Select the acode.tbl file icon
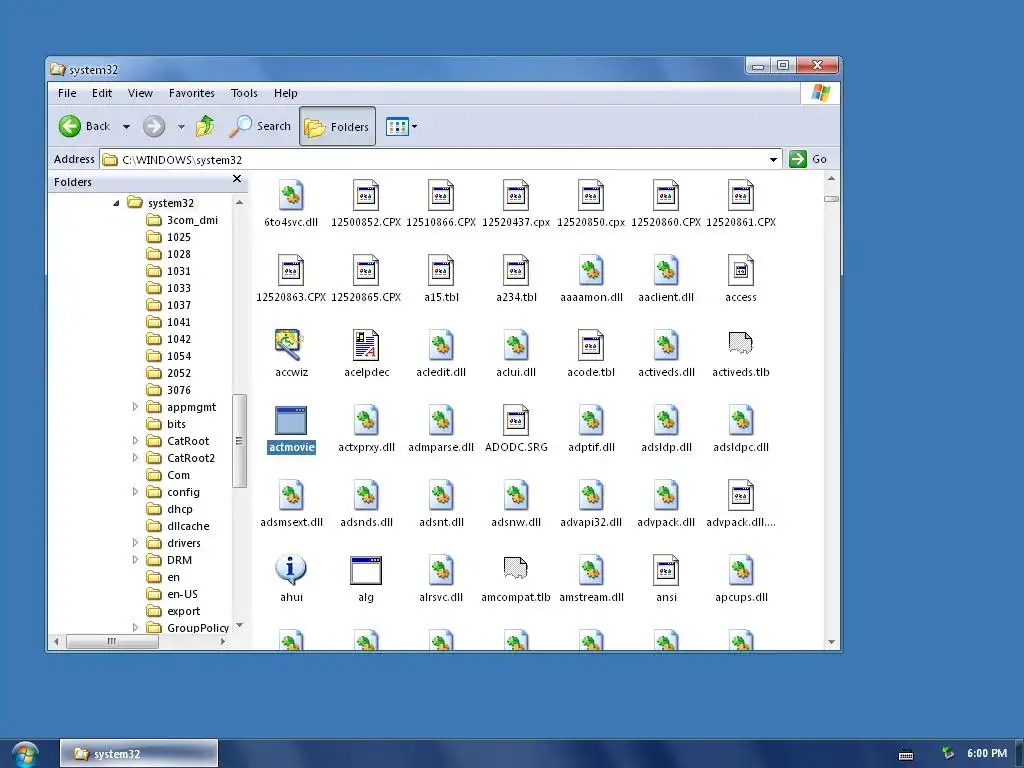1024x768 pixels. coord(591,345)
